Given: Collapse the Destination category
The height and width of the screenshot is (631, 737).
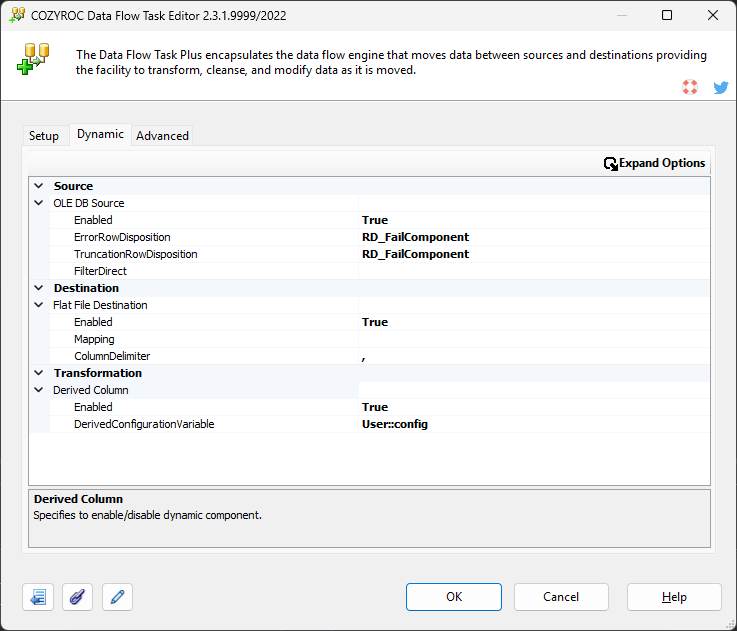Looking at the screenshot, I should (x=39, y=288).
